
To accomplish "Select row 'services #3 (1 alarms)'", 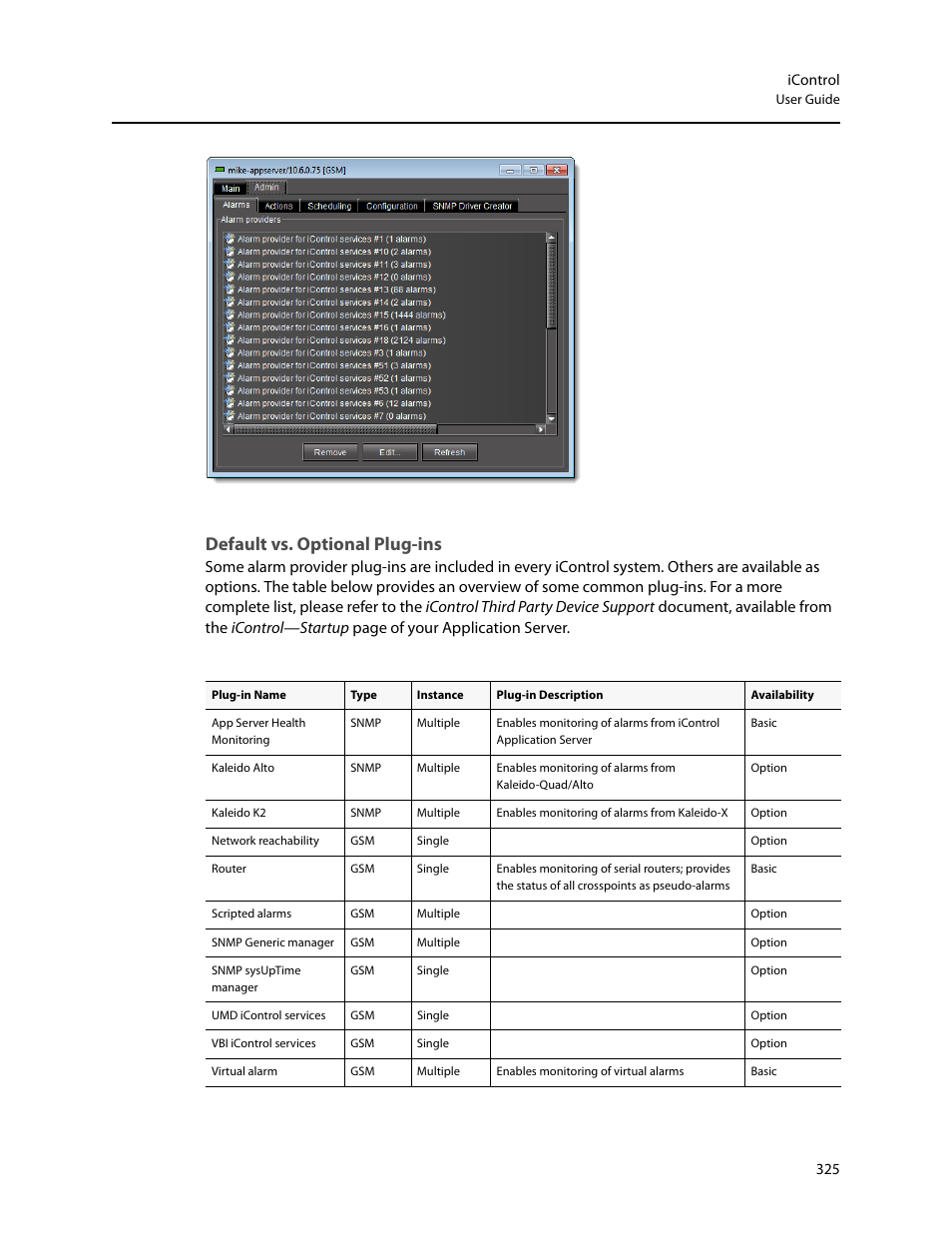I will point(384,352).
